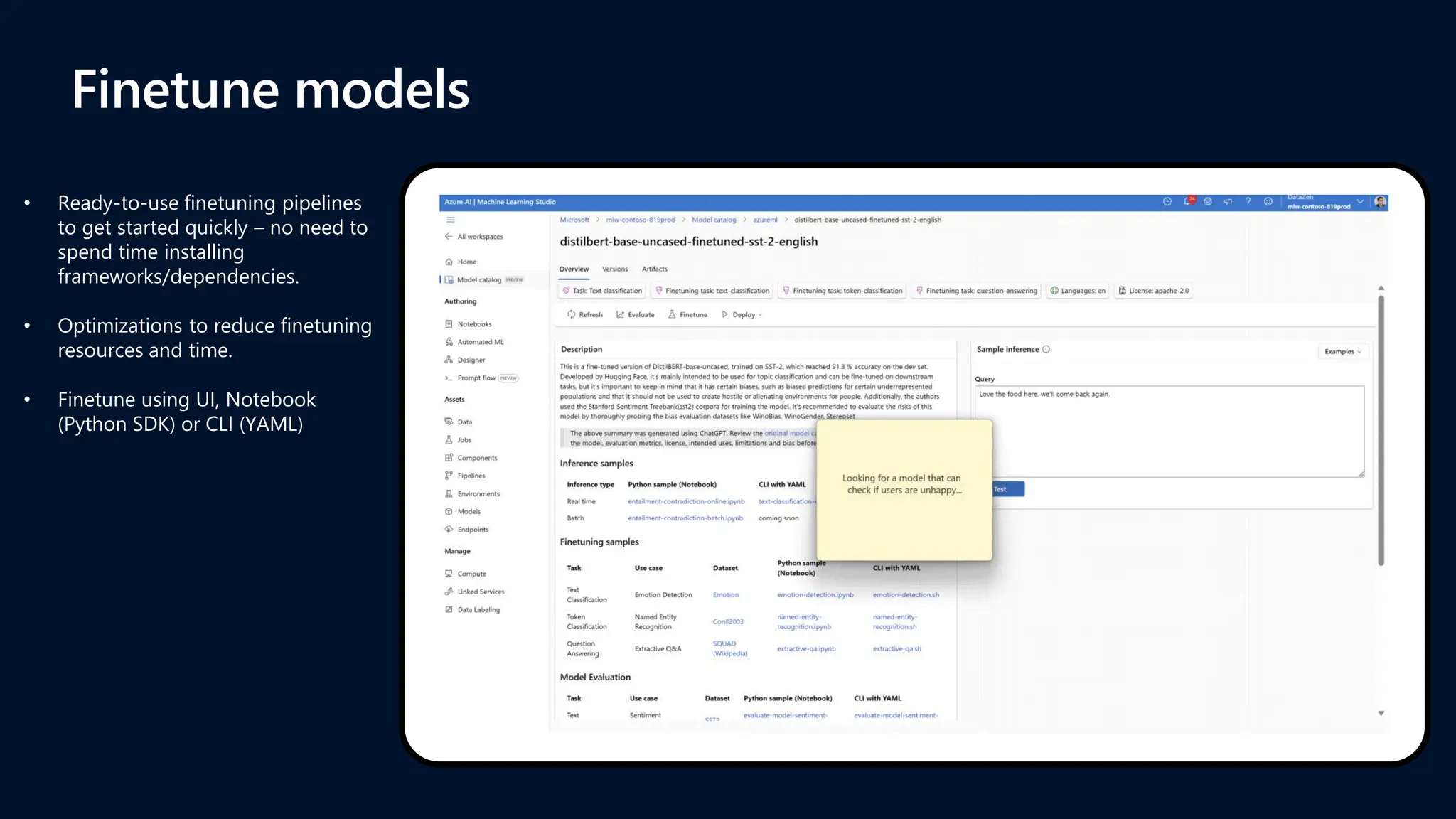Open extractive-qa.sh CLI link
This screenshot has height=819, width=1456.
coord(896,649)
